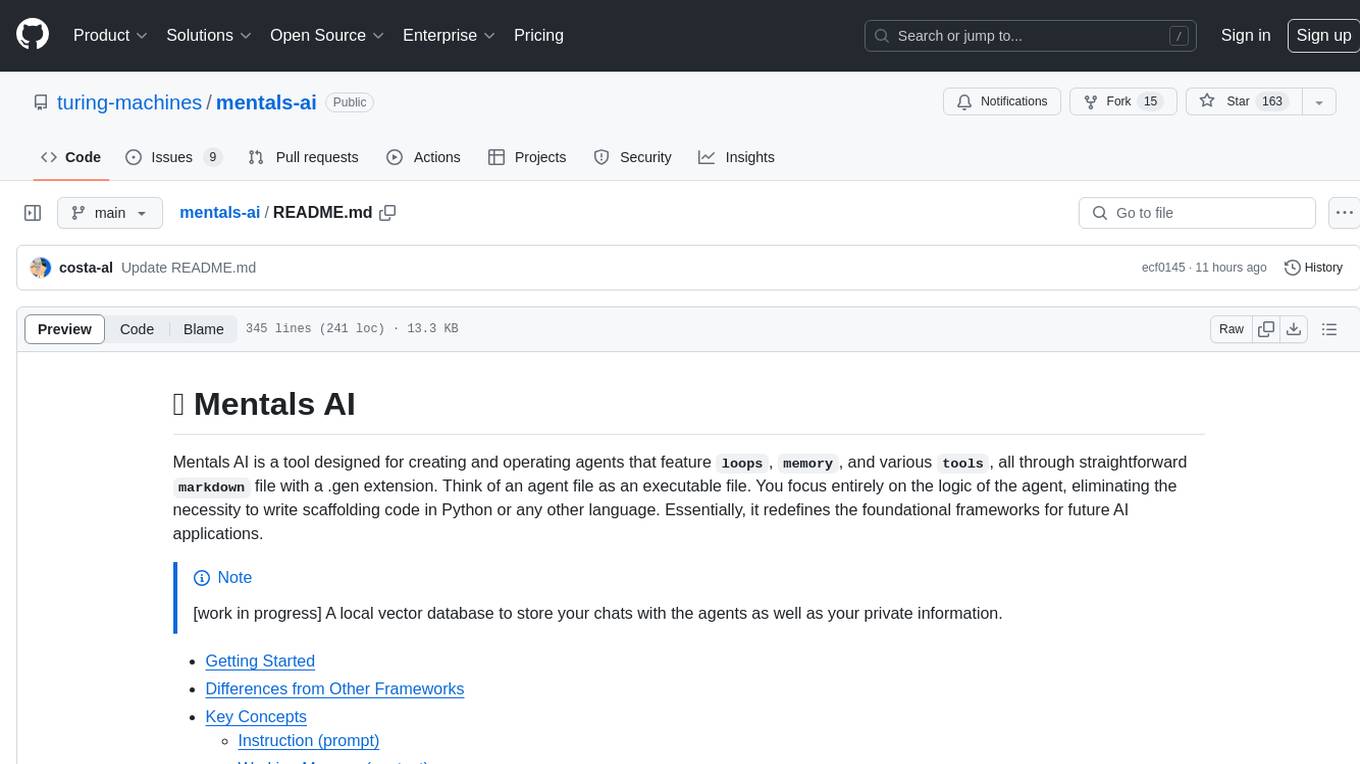Focus the Go to file field
Viewport: 1360px width, 764px height.
point(1197,213)
